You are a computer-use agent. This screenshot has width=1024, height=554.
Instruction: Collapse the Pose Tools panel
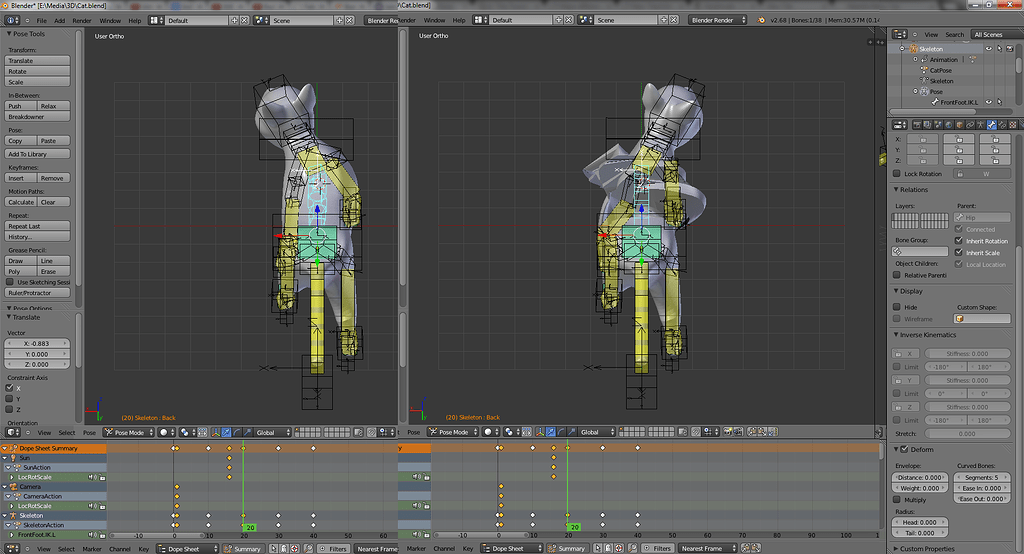pos(9,34)
